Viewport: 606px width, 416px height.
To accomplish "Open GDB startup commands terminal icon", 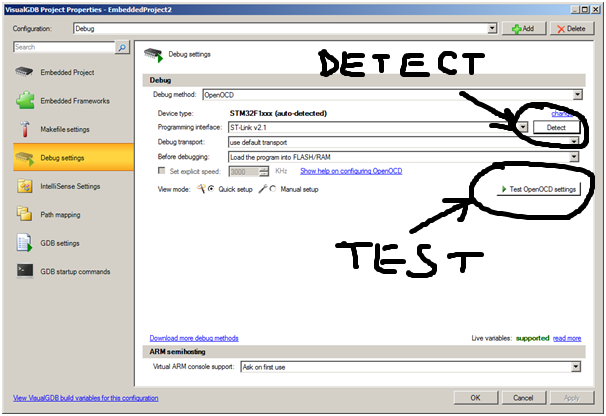I will pos(25,271).
